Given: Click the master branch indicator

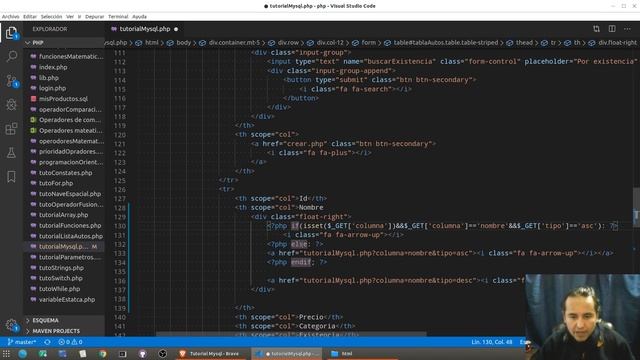Looking at the screenshot, I should pos(22,342).
